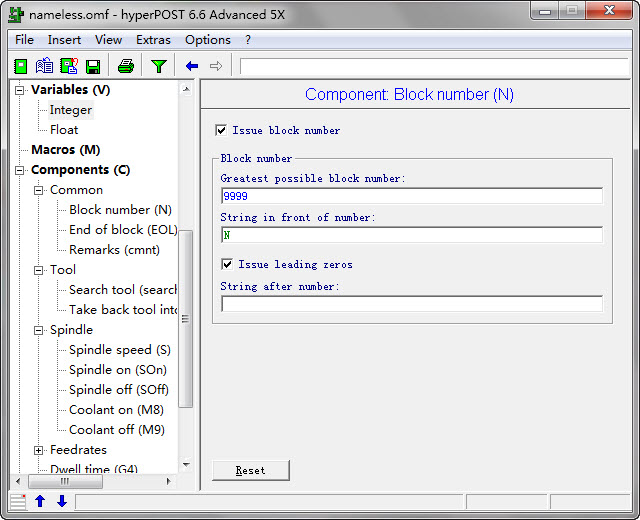Click the String in front of number field
The height and width of the screenshot is (520, 640).
coord(412,235)
